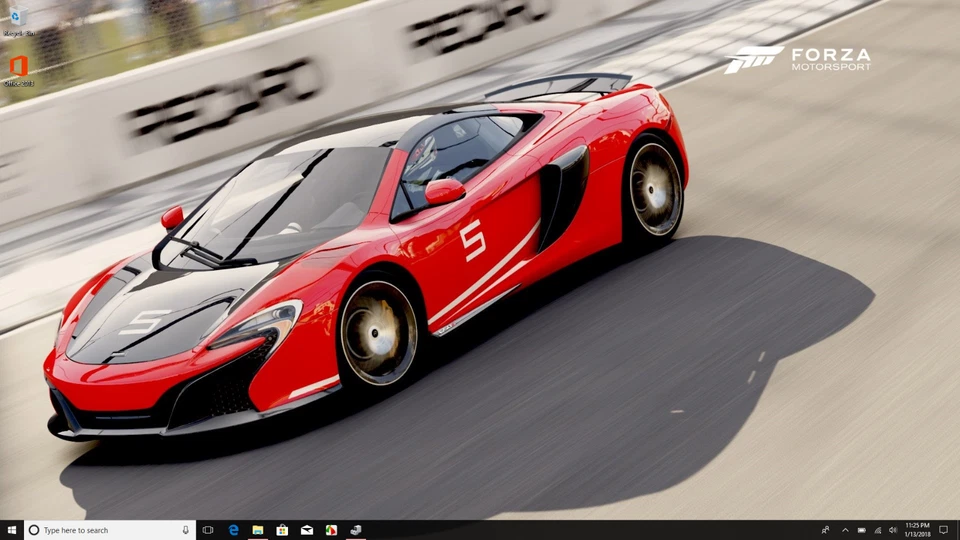Open the Windows Start menu
Image resolution: width=960 pixels, height=540 pixels.
[10, 530]
